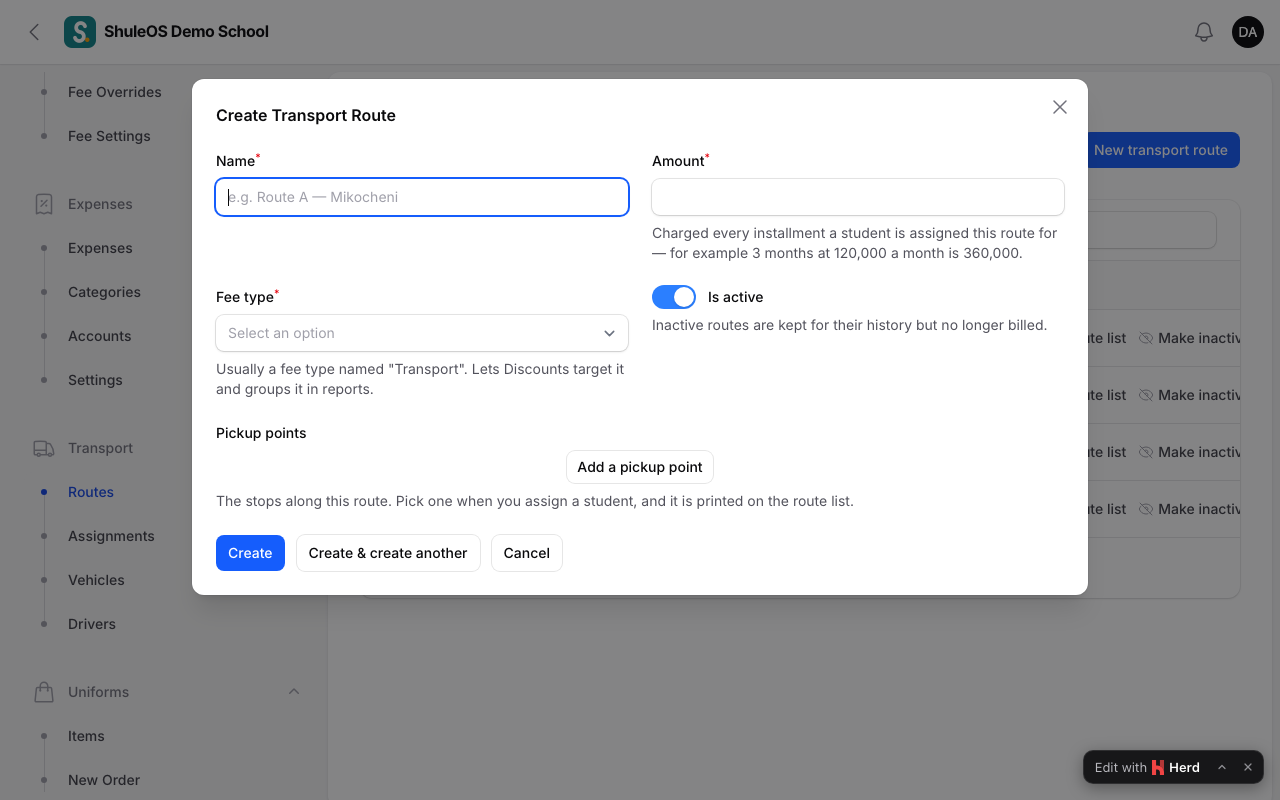Click Create & create another
Screen dimensions: 1280x800
[388, 553]
